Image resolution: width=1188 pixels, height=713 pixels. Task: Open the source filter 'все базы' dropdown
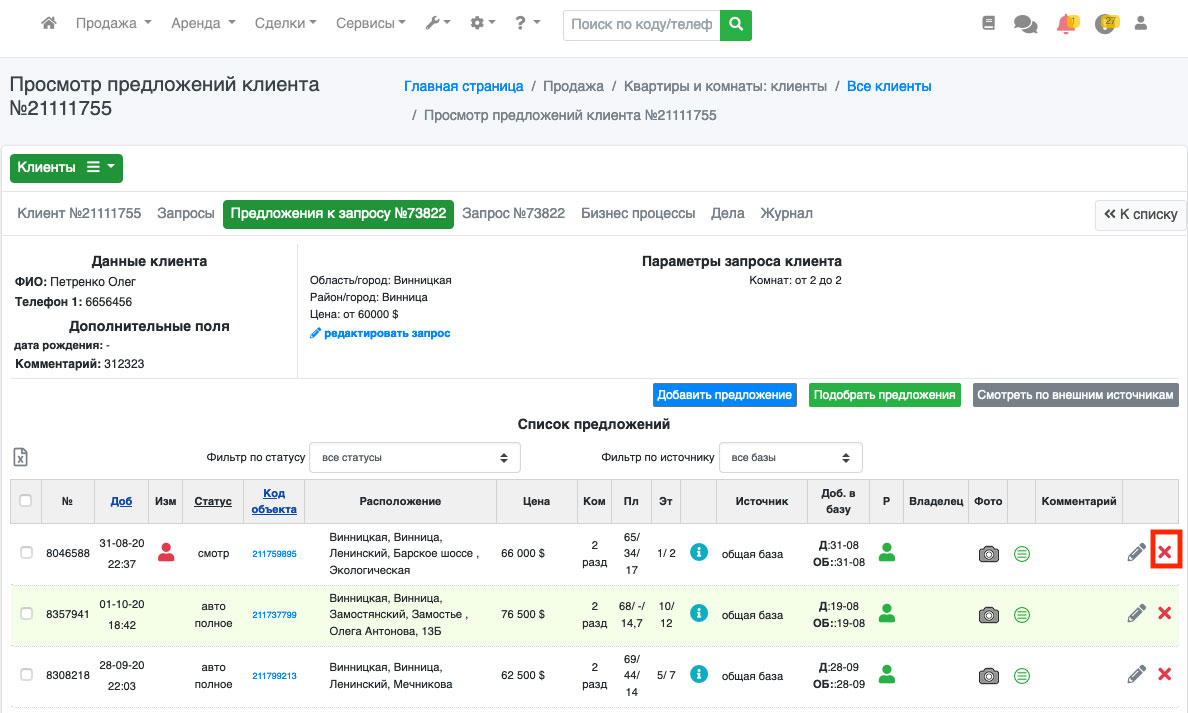pos(790,458)
